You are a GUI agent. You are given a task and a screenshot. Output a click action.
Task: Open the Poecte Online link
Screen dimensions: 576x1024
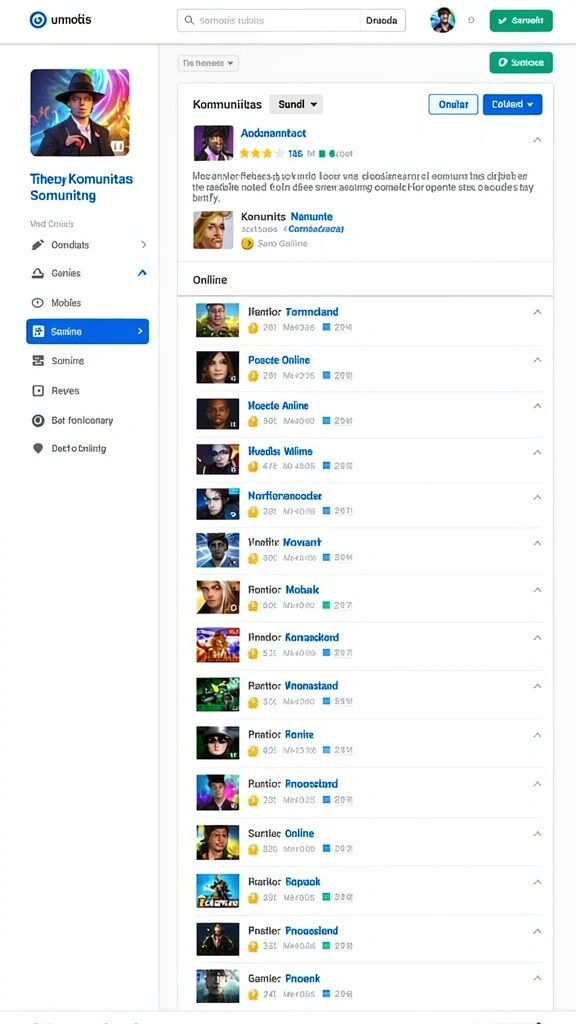coord(279,360)
